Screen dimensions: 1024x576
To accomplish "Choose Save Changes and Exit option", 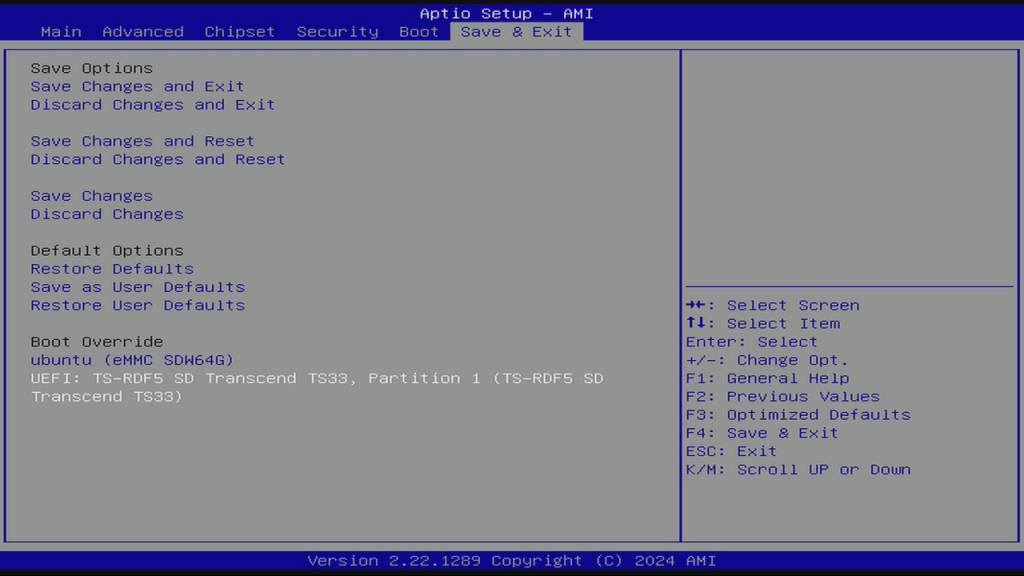I will (x=137, y=86).
